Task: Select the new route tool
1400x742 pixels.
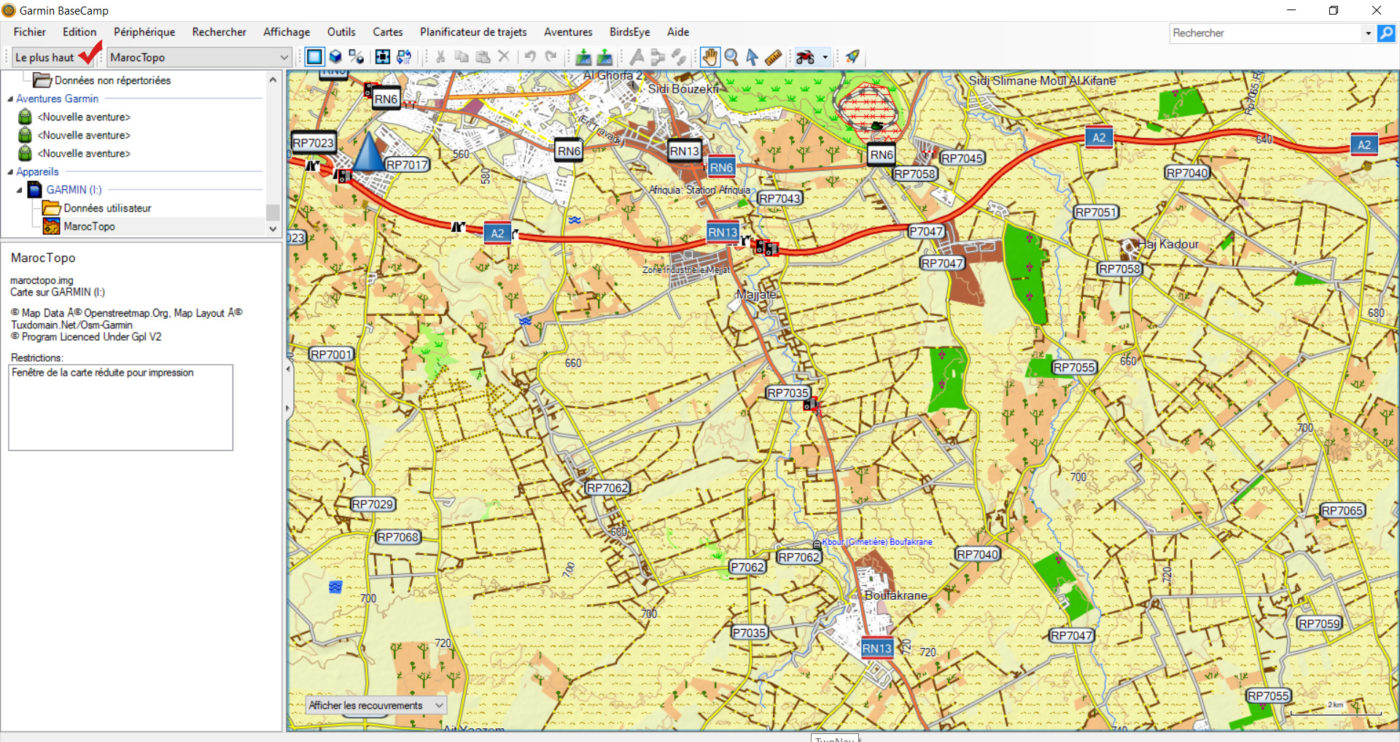Action: [657, 57]
